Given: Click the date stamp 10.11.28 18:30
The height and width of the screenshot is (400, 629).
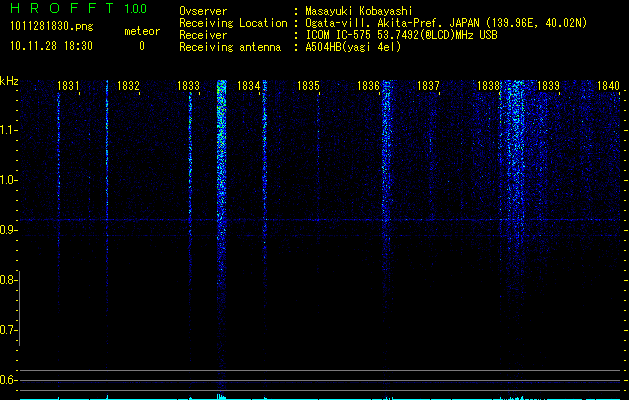Looking at the screenshot, I should 51,46.
